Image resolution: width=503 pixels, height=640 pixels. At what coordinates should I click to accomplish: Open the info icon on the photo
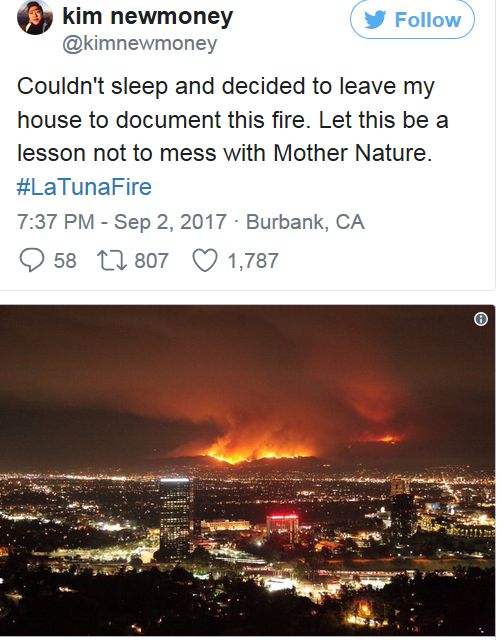point(481,319)
